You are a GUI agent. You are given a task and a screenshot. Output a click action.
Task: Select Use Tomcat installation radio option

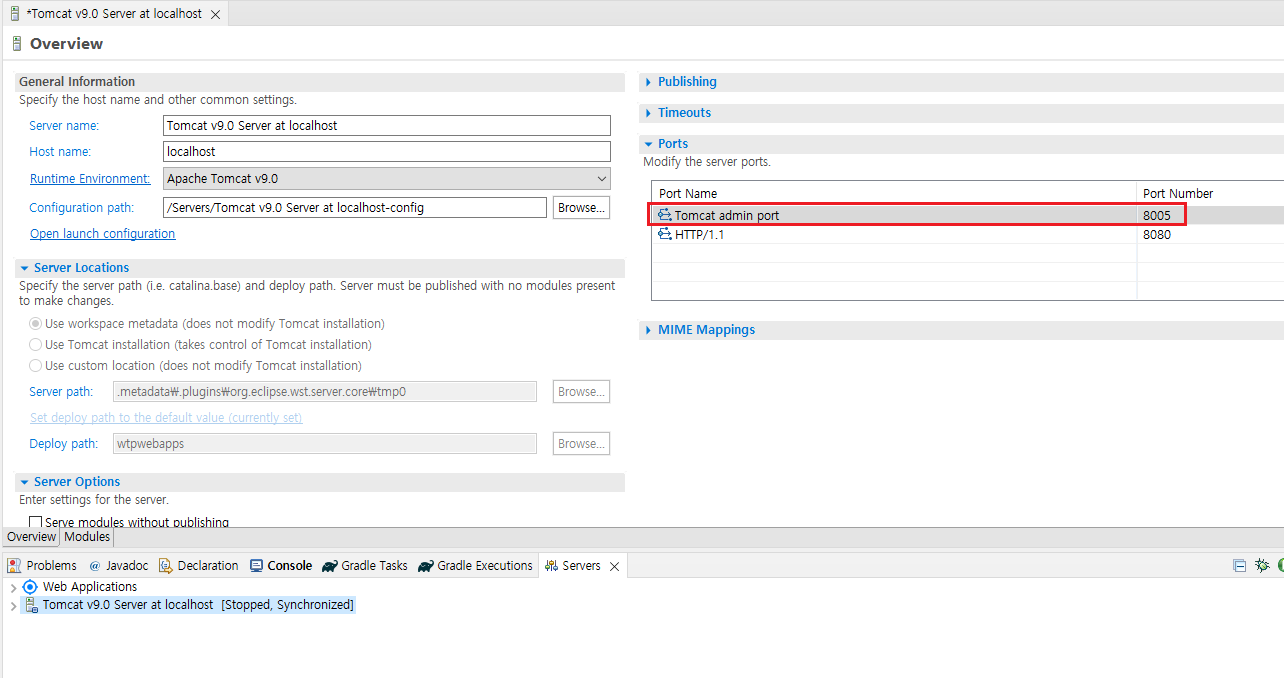[36, 345]
